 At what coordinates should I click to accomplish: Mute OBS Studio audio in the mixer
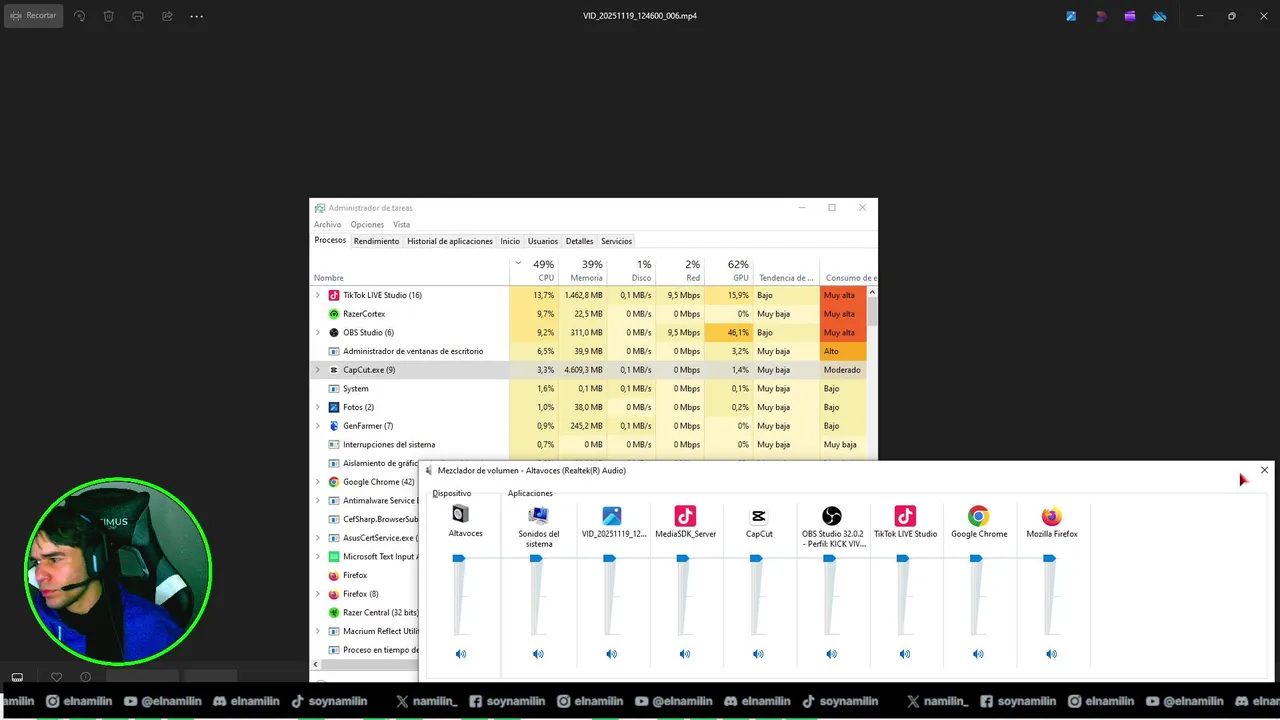coord(832,654)
